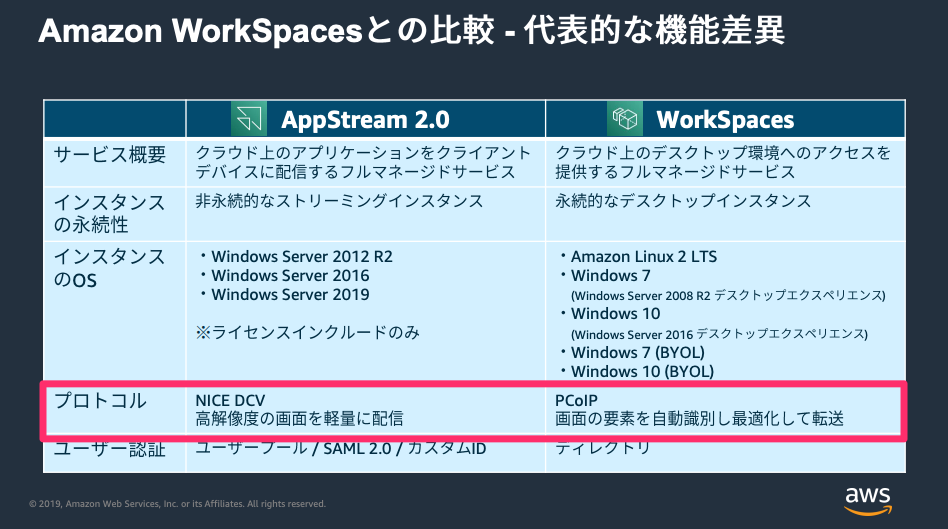
Task: Click the 'PCoIP' protocol name
Action: click(576, 400)
